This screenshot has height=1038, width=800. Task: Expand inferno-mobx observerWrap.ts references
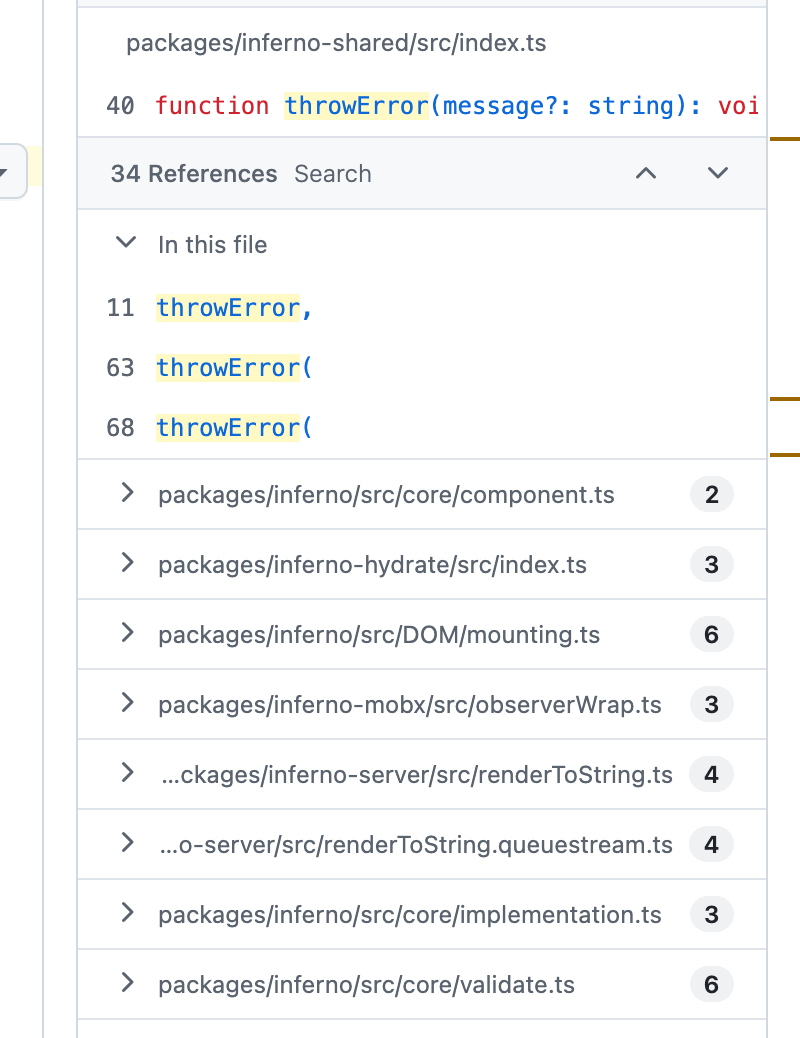(x=127, y=704)
